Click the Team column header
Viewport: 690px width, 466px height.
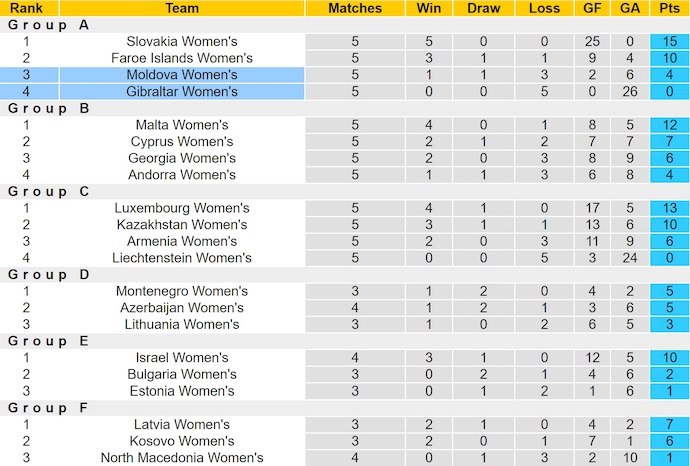pyautogui.click(x=182, y=8)
